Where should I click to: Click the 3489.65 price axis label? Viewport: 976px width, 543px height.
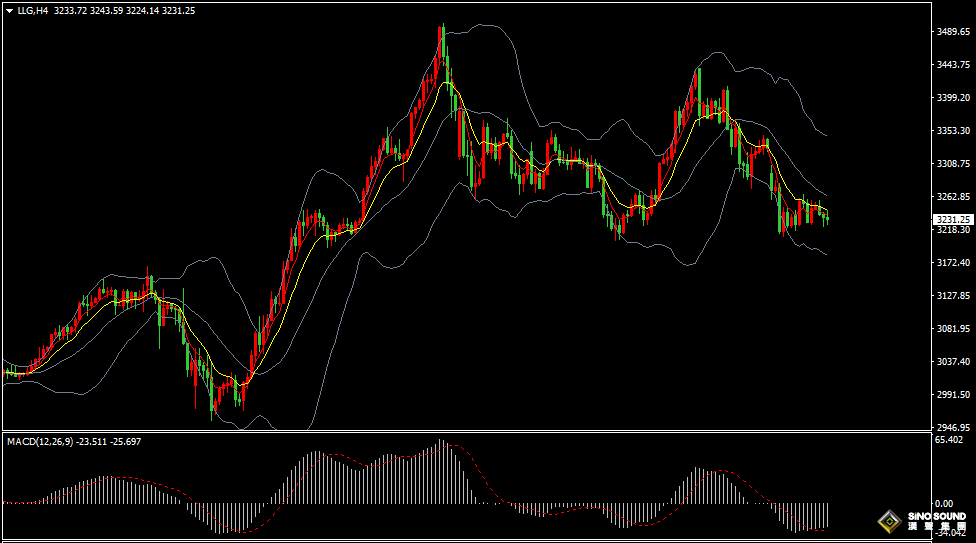(x=953, y=33)
